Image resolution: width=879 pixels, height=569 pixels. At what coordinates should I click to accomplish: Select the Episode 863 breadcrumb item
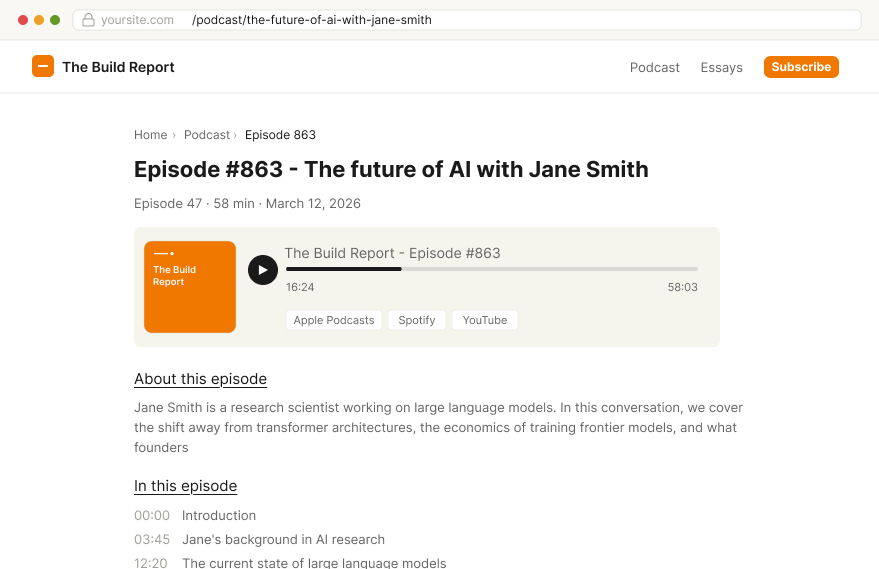pyautogui.click(x=280, y=135)
